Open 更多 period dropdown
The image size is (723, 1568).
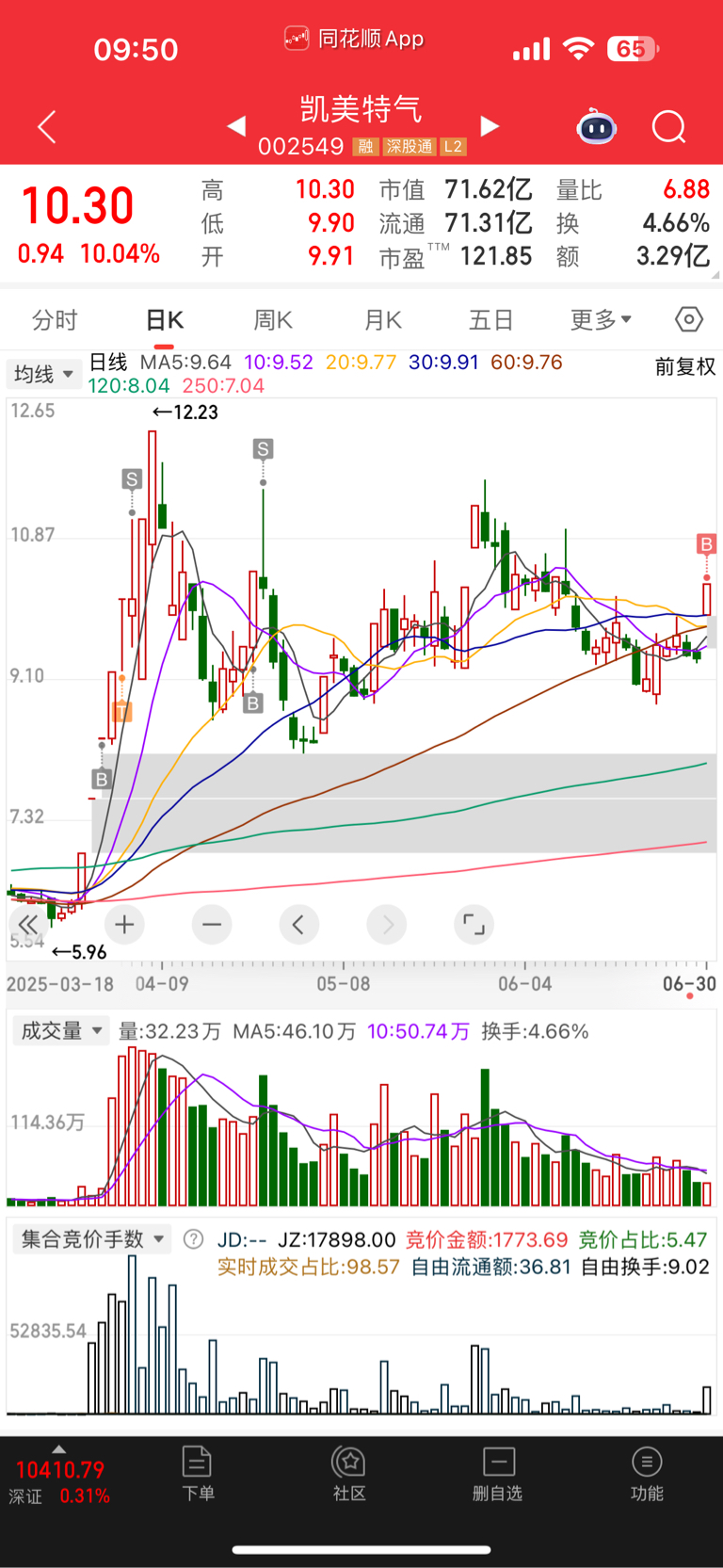click(601, 320)
